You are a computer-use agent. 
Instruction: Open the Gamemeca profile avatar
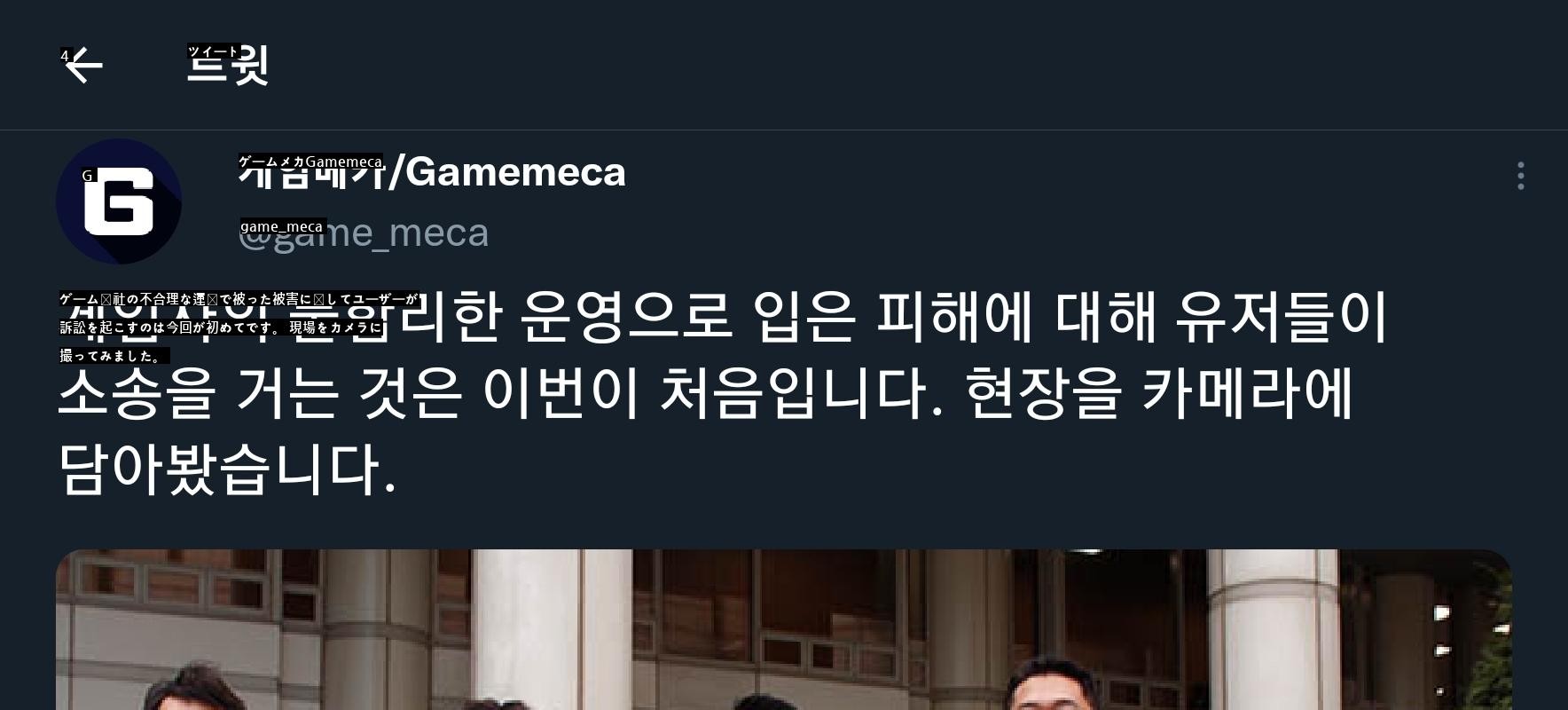click(x=119, y=201)
